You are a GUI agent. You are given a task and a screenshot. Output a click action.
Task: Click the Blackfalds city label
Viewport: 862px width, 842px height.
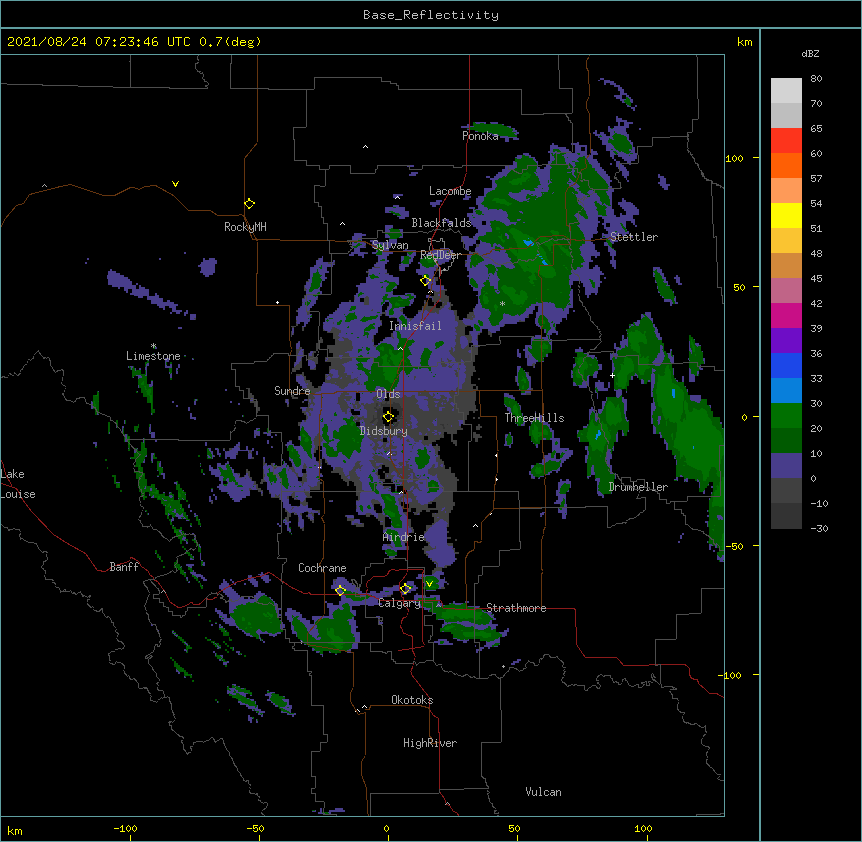click(x=441, y=223)
